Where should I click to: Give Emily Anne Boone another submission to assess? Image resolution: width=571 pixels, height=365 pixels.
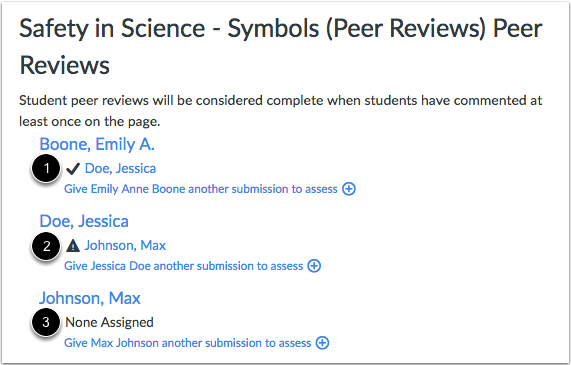(x=201, y=189)
